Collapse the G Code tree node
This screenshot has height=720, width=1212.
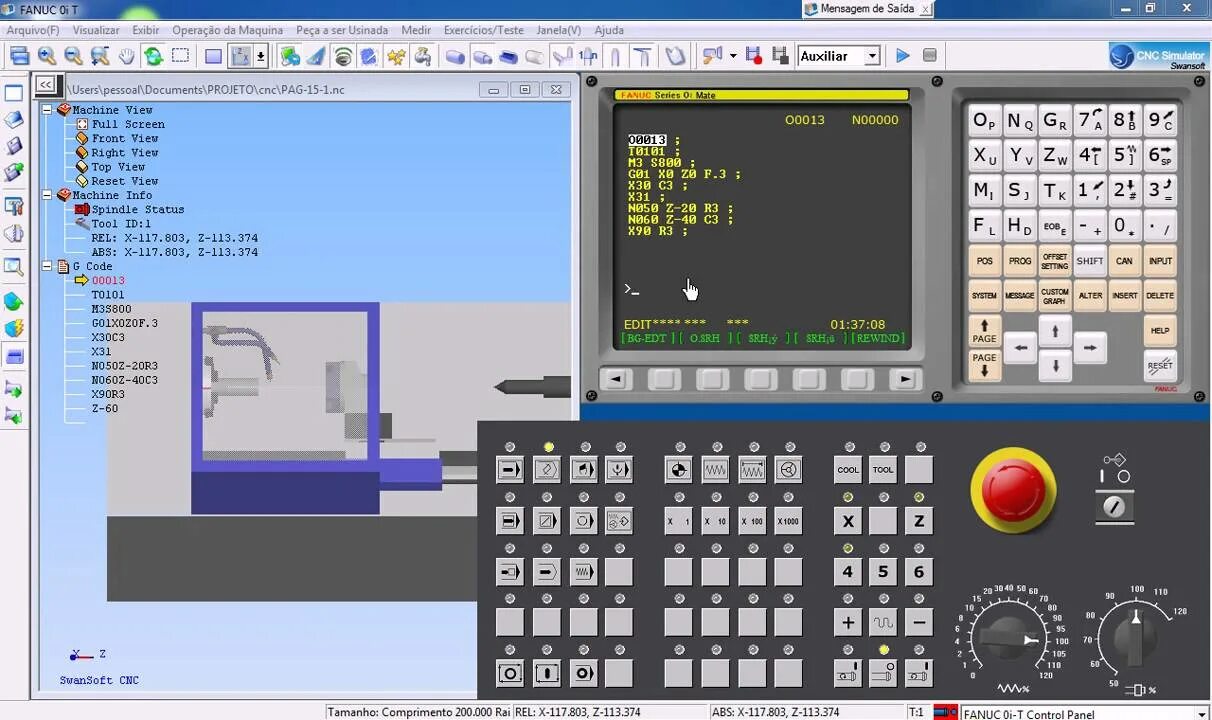pos(47,267)
